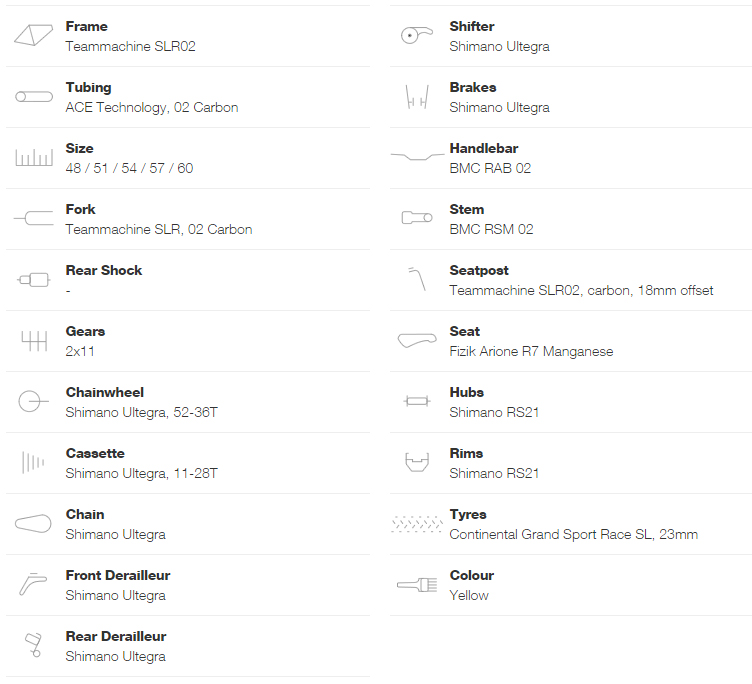Click the Chainwheel icon
This screenshot has height=684, width=752.
[x=33, y=402]
